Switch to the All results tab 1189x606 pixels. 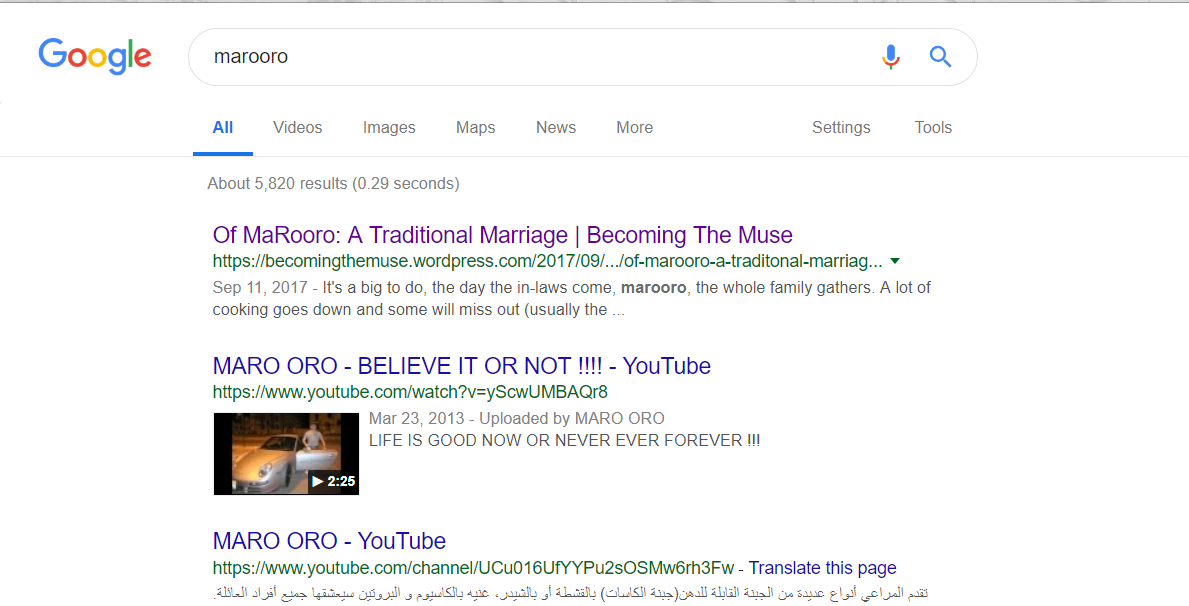coord(223,128)
